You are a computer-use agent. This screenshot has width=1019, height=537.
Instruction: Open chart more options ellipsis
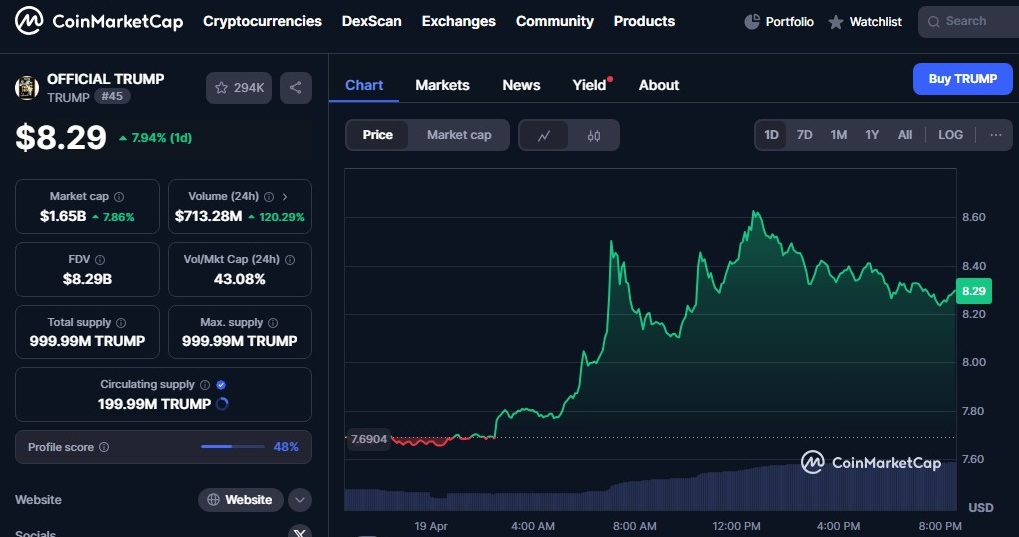(x=996, y=135)
